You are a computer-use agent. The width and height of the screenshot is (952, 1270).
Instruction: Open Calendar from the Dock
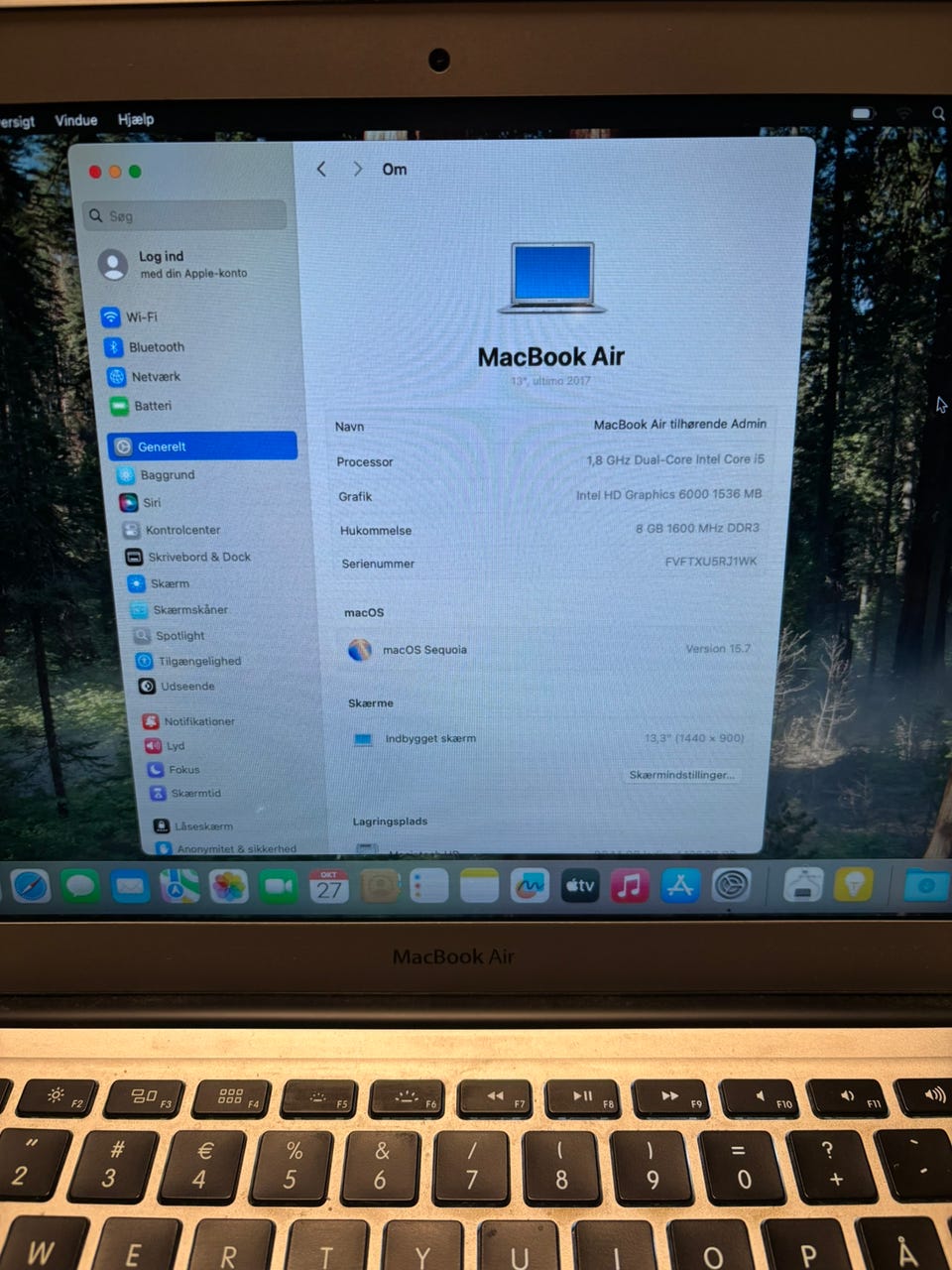(x=329, y=886)
